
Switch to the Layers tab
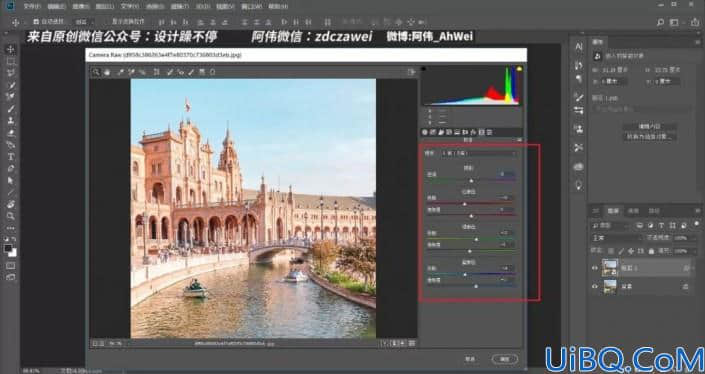click(x=613, y=211)
